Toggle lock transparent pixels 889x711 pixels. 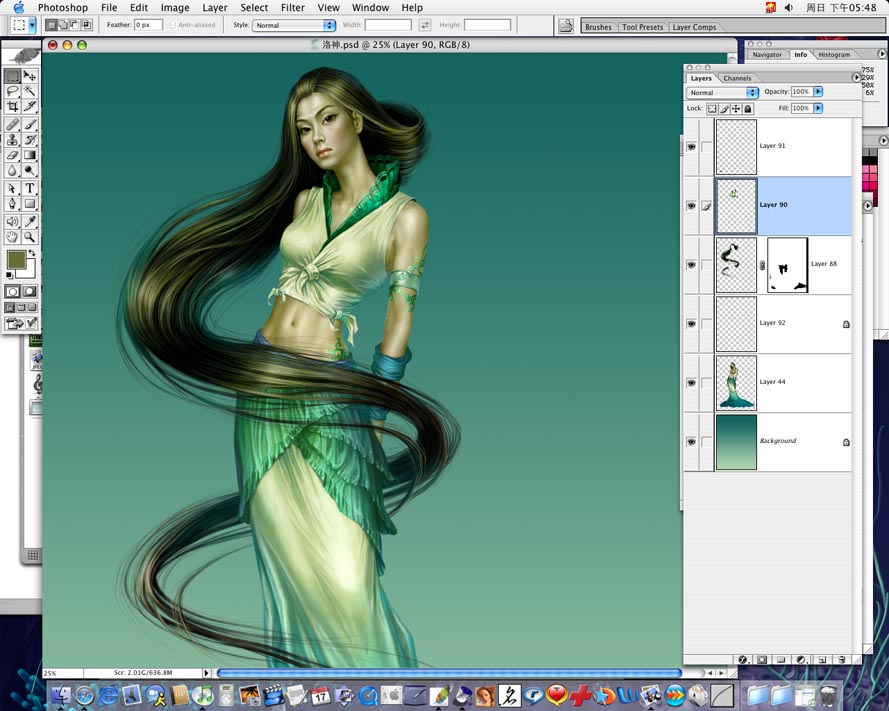[x=712, y=108]
